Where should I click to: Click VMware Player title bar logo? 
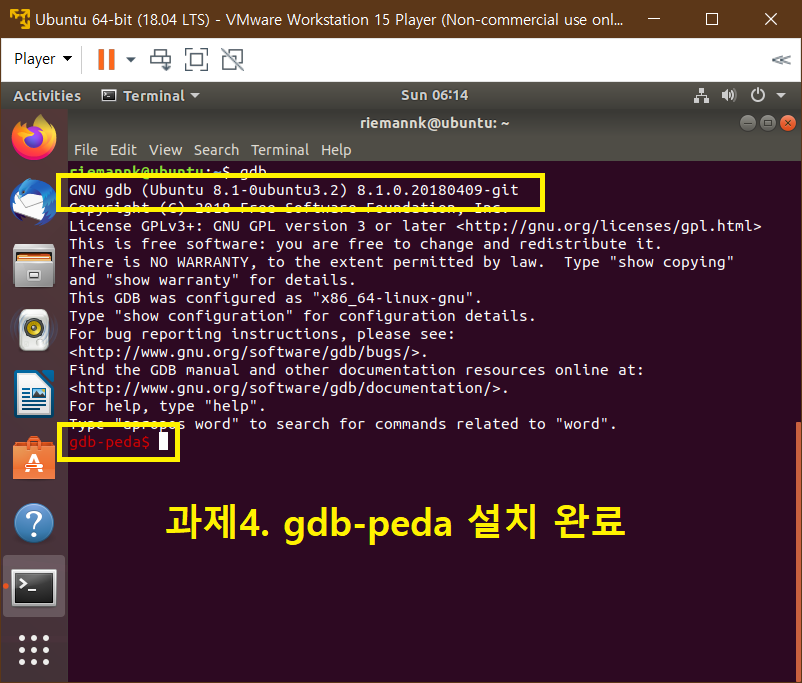pyautogui.click(x=20, y=19)
